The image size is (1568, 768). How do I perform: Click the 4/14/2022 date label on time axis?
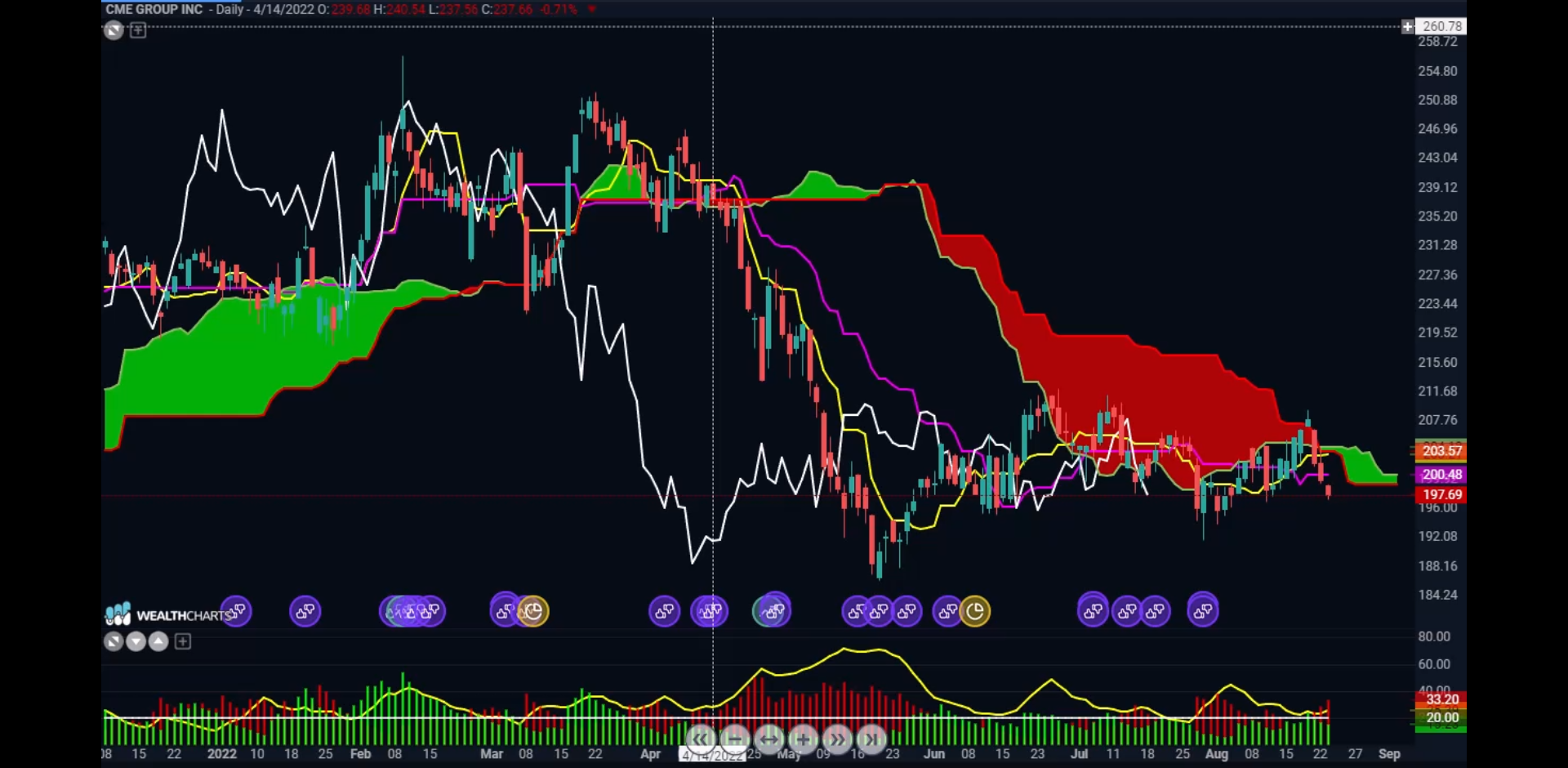coord(712,756)
